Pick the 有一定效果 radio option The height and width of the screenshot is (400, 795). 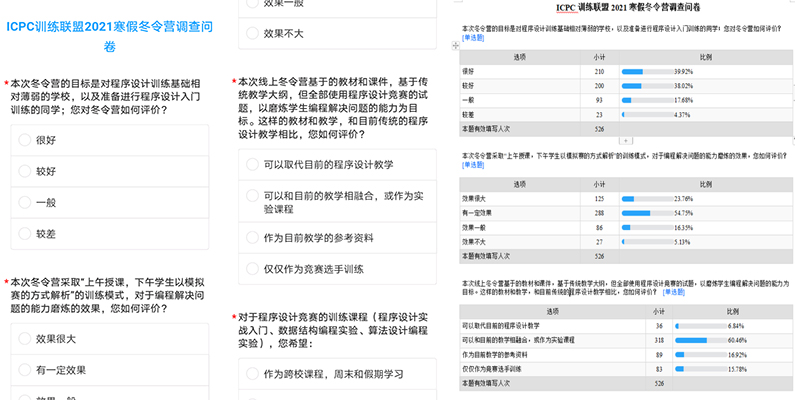(x=25, y=370)
